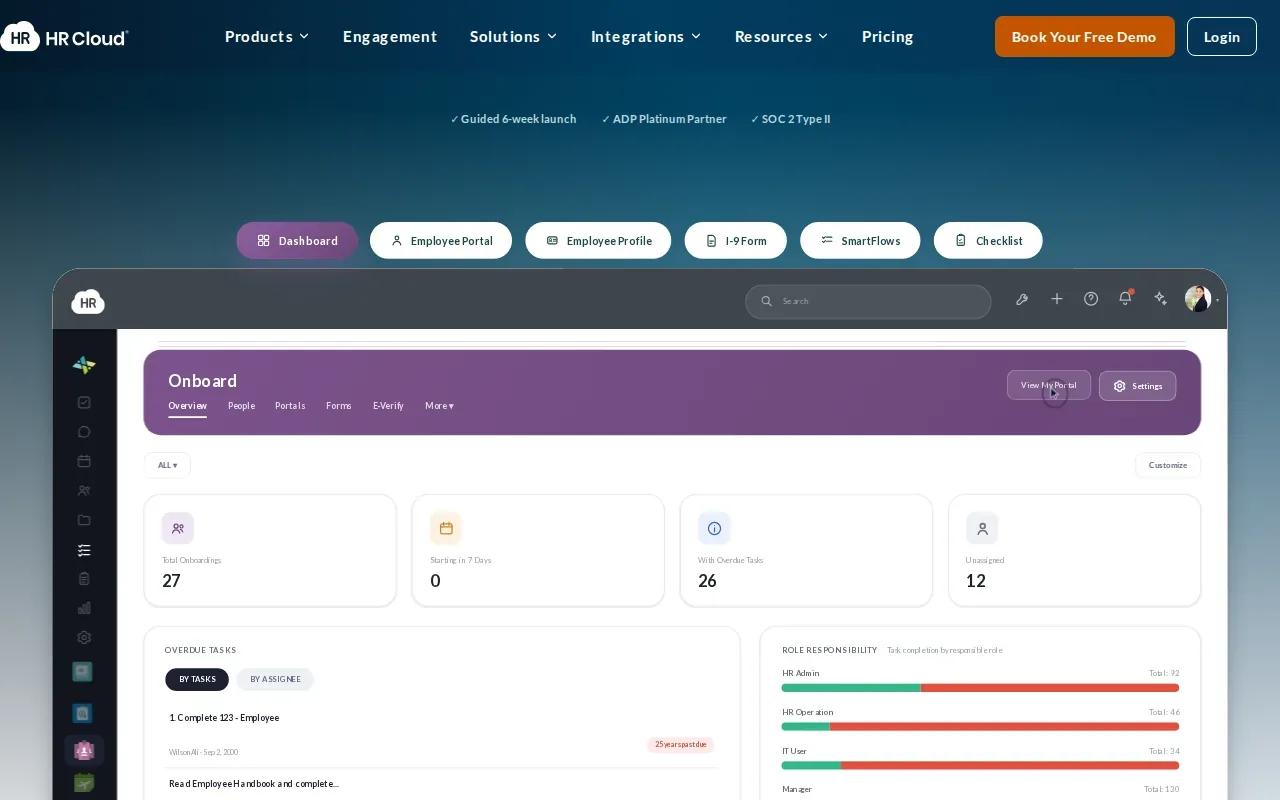Open the chat bubble icon in the sidebar
The width and height of the screenshot is (1280, 800).
(84, 432)
